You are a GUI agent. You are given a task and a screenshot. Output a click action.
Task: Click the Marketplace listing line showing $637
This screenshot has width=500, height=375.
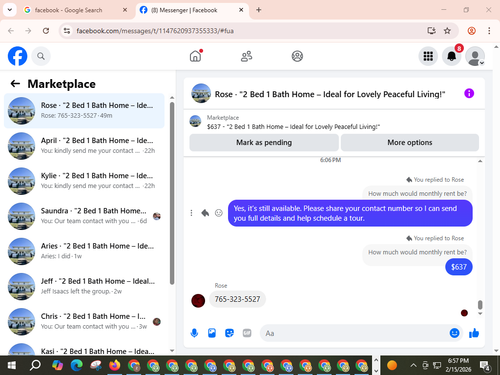click(293, 127)
